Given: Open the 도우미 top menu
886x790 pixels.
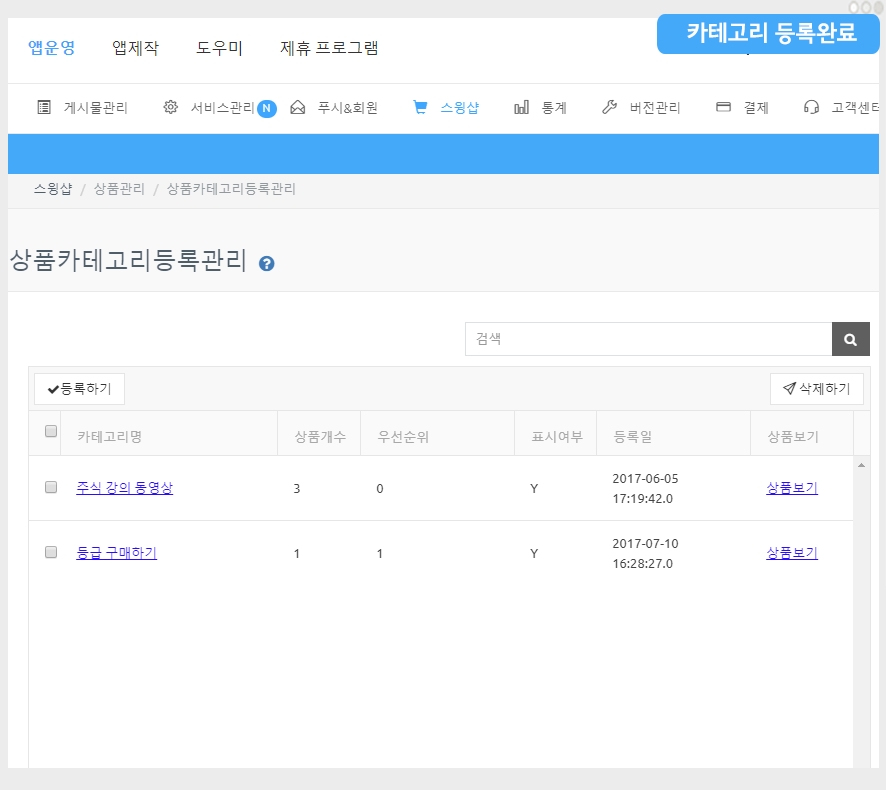Looking at the screenshot, I should [219, 48].
